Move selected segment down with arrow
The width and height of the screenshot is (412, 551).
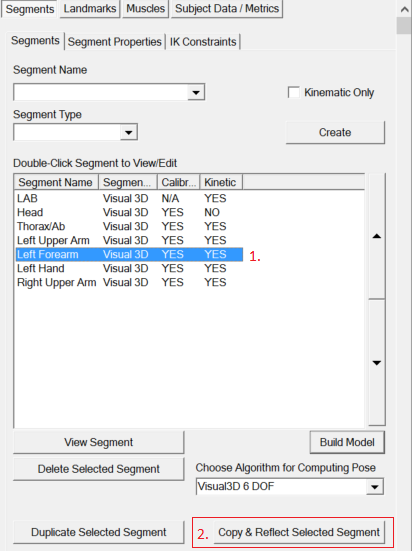(x=377, y=363)
